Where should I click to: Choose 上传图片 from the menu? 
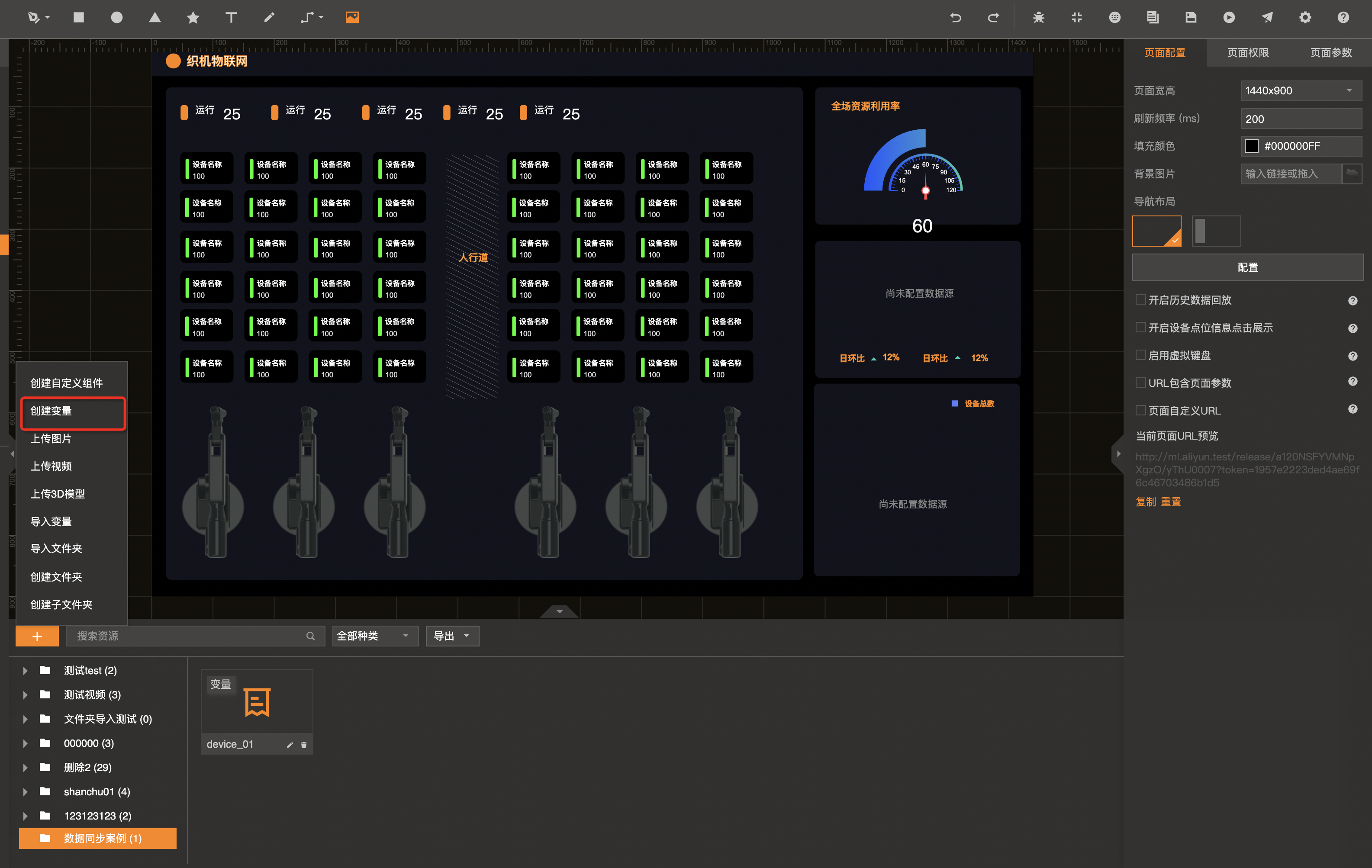[x=72, y=439]
